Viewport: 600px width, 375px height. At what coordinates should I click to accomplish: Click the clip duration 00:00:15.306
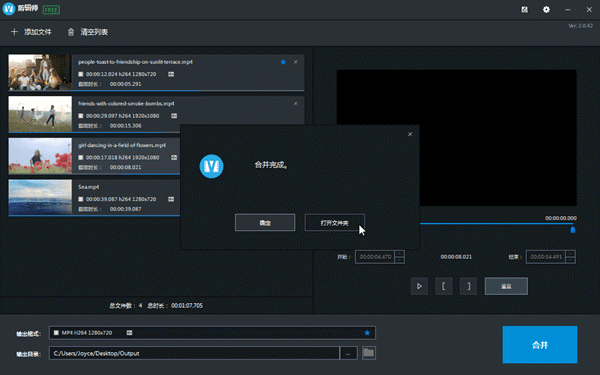pos(126,126)
